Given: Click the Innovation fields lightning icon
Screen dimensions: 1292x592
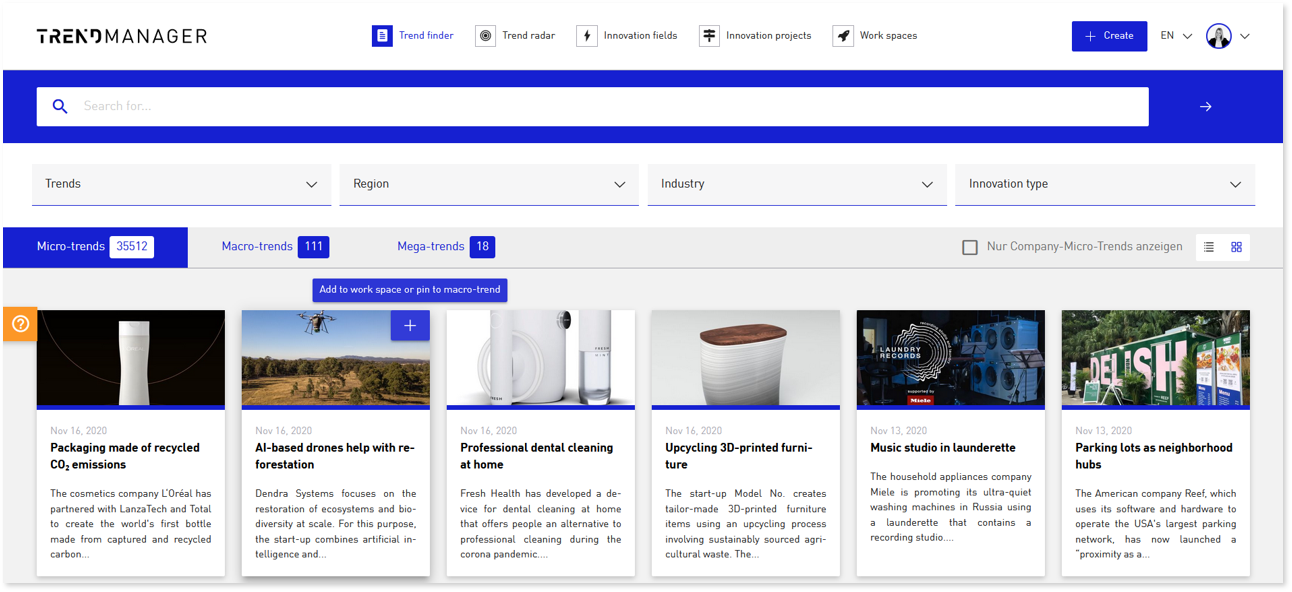Looking at the screenshot, I should click(587, 36).
